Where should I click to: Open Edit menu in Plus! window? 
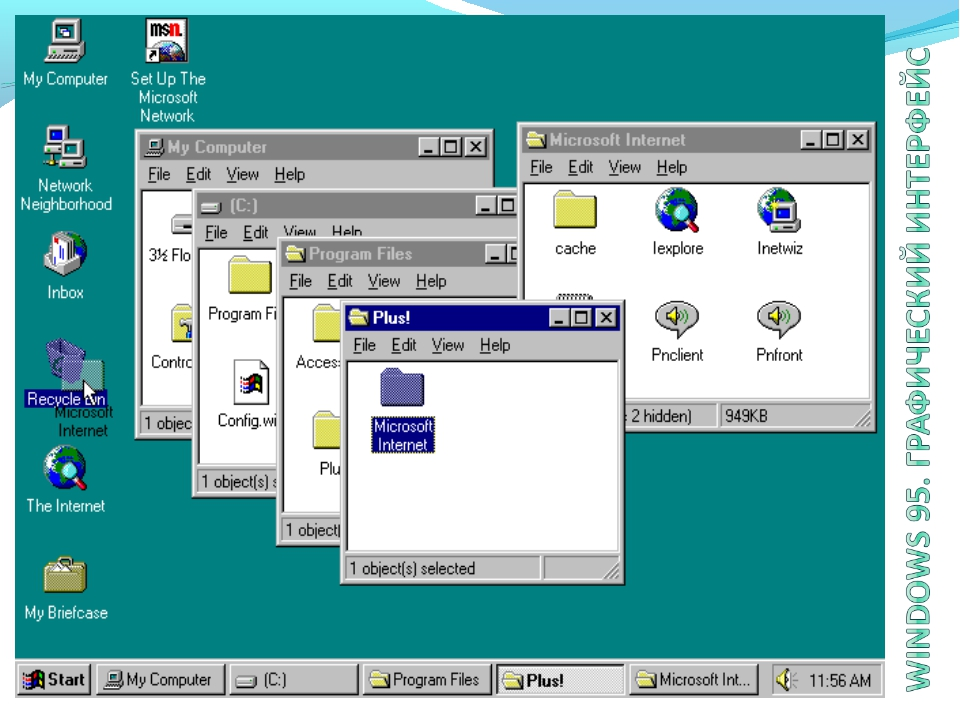click(x=403, y=345)
